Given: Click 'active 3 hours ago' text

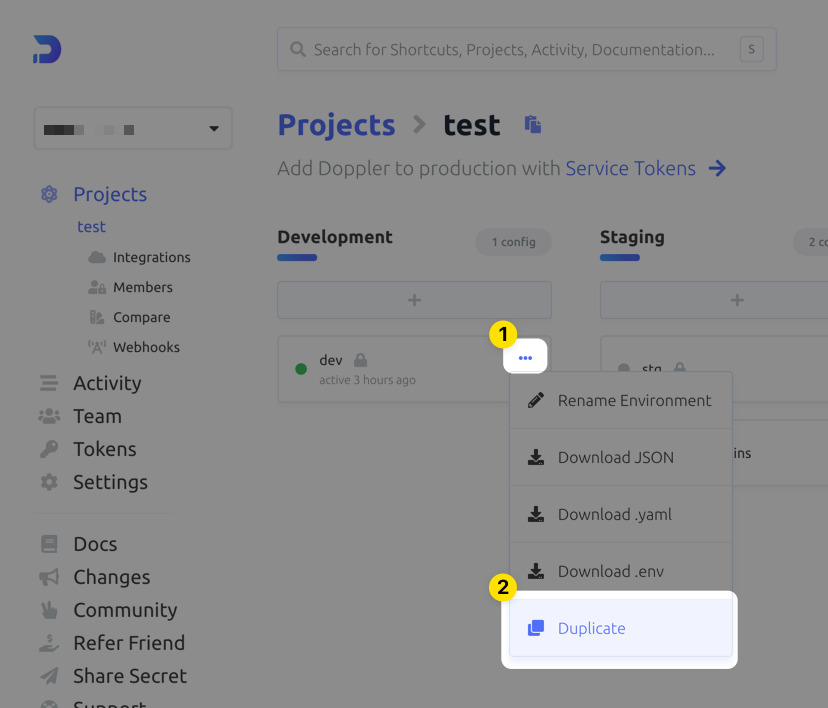Looking at the screenshot, I should [368, 380].
